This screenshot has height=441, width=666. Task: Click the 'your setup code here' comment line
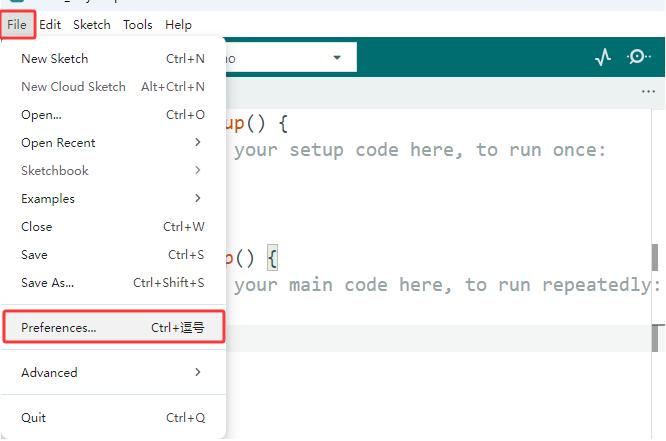420,150
